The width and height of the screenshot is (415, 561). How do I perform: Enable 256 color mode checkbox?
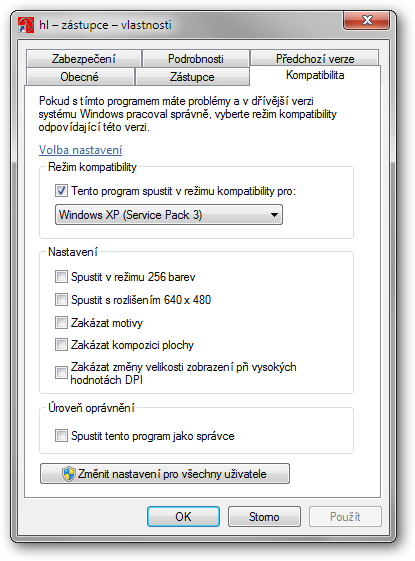(x=61, y=277)
